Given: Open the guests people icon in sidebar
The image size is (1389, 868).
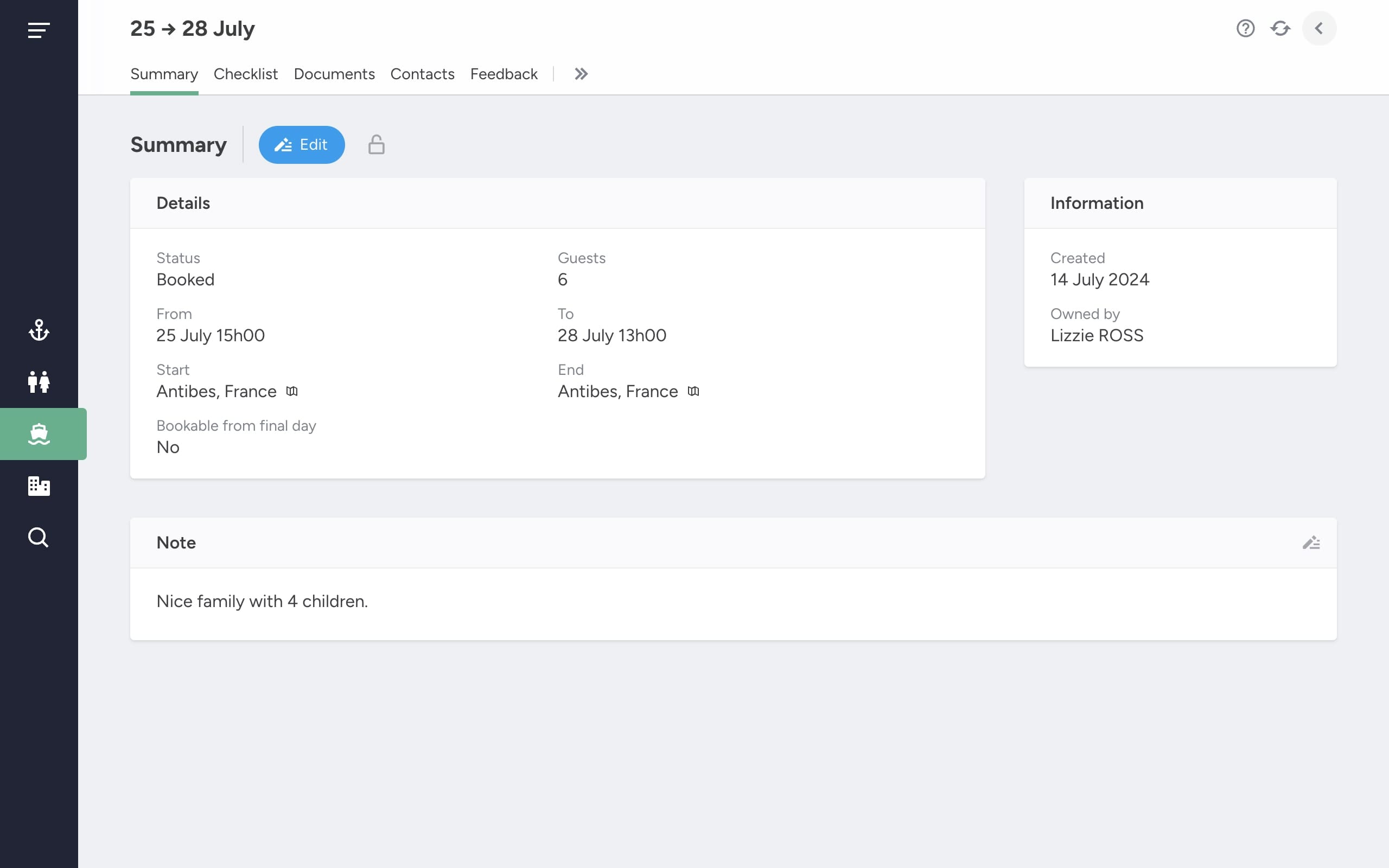Looking at the screenshot, I should (x=39, y=382).
